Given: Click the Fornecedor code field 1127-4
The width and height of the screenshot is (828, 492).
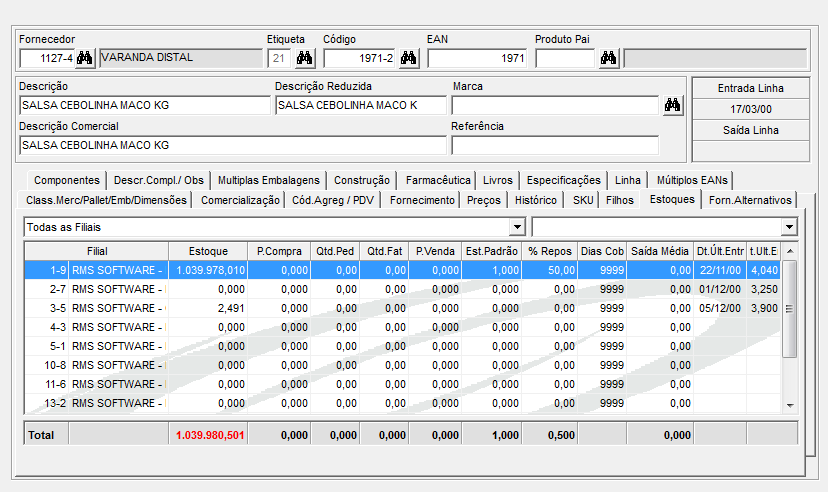Looking at the screenshot, I should [x=47, y=58].
